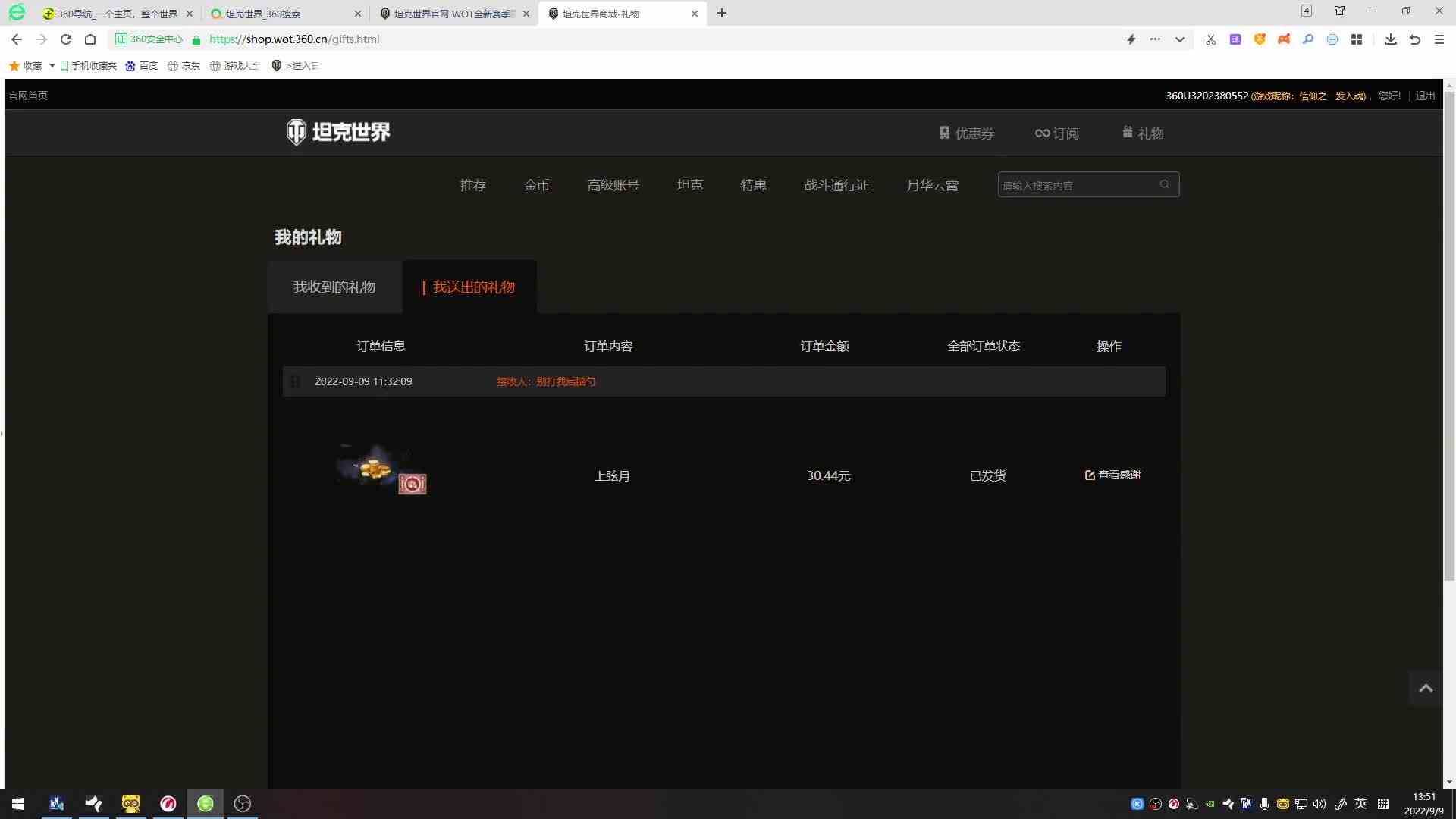The image size is (1456, 819).
Task: Click the 坦克世界 logo in site header
Action: [338, 132]
